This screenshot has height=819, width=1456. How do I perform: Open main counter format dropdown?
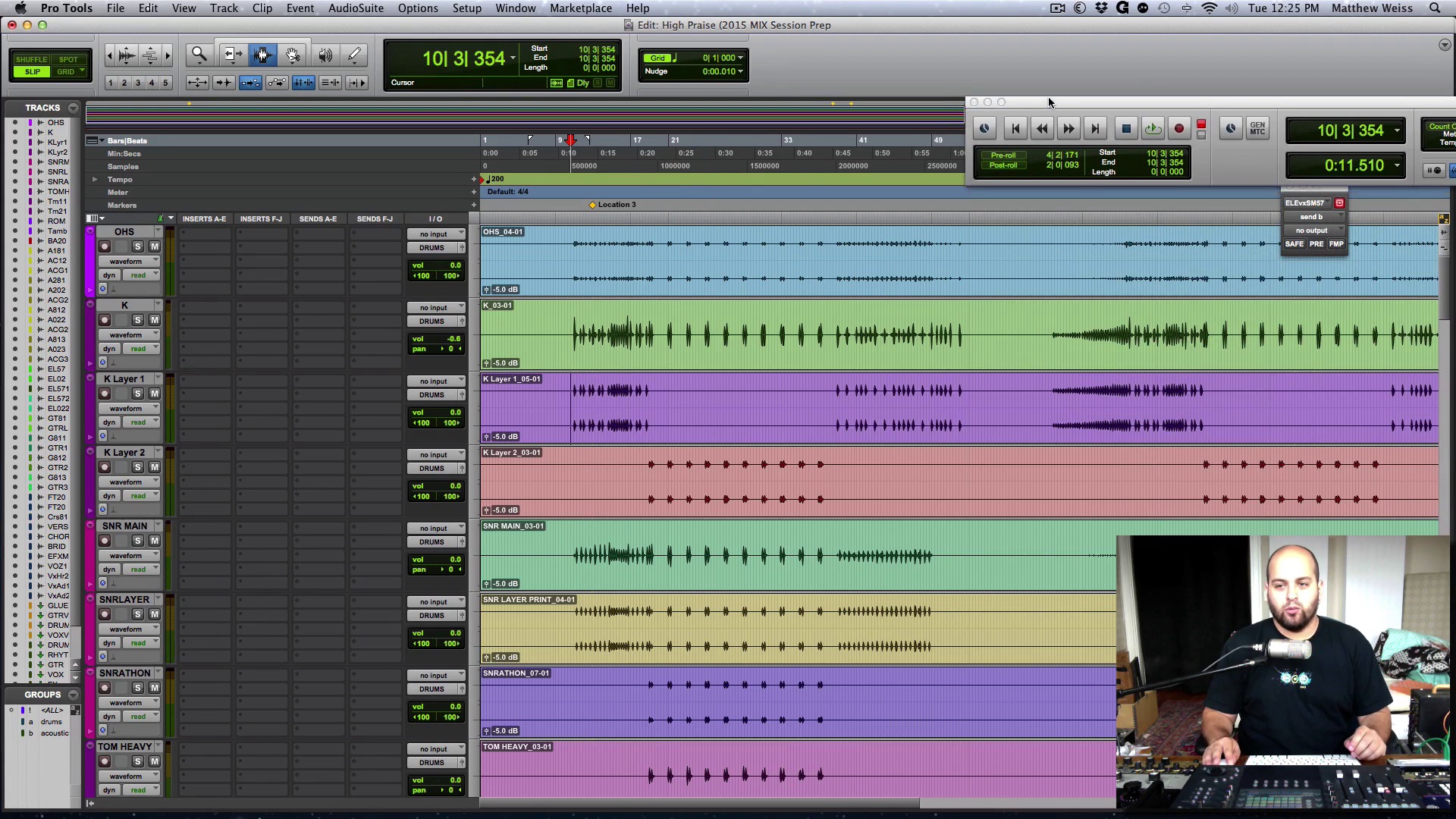[x=513, y=58]
